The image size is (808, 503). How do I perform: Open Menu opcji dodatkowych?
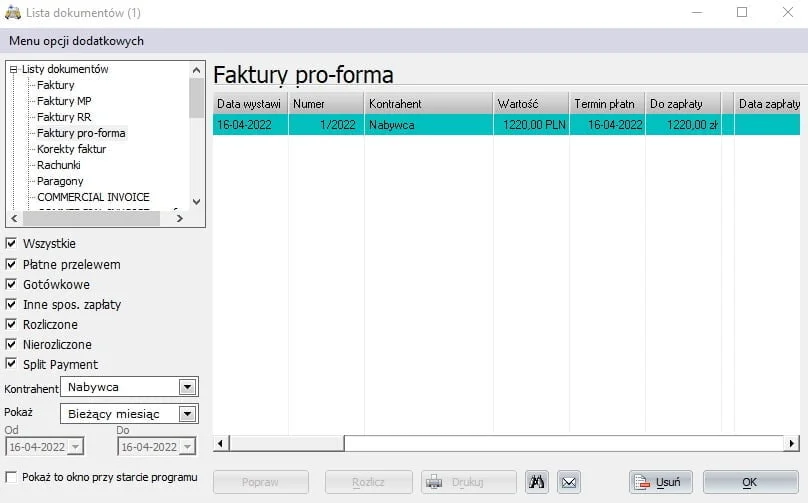click(76, 41)
